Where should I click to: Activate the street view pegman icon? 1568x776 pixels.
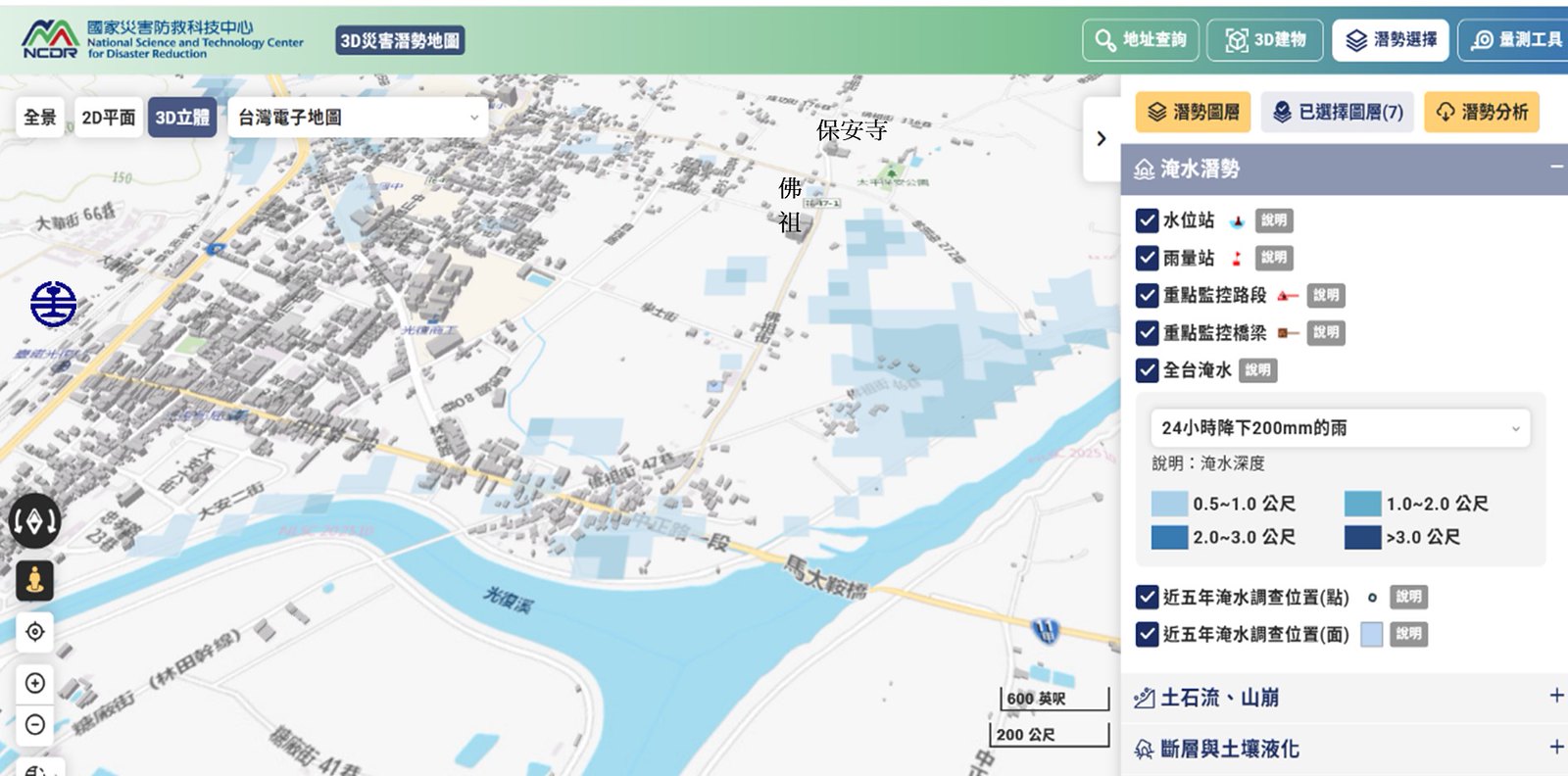tap(35, 580)
